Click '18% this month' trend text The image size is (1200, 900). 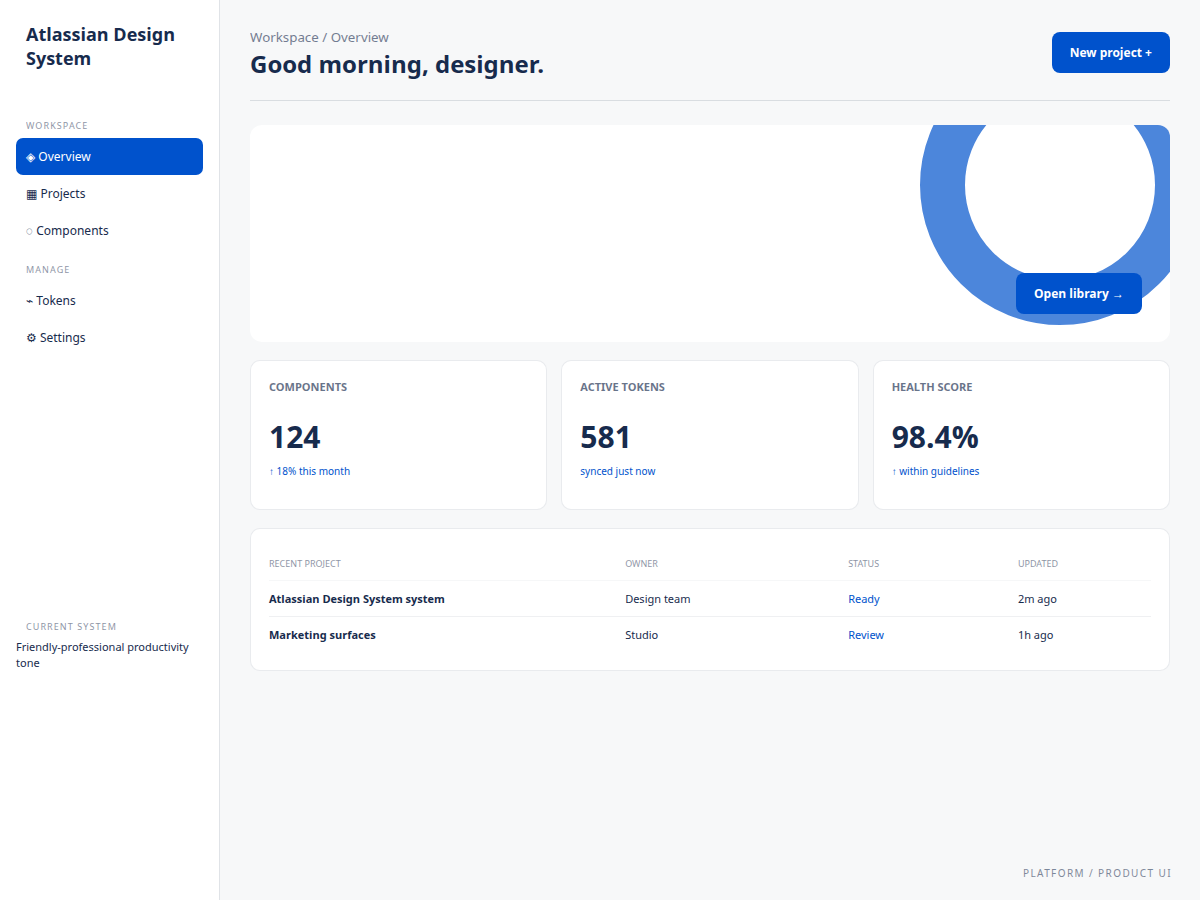(313, 471)
